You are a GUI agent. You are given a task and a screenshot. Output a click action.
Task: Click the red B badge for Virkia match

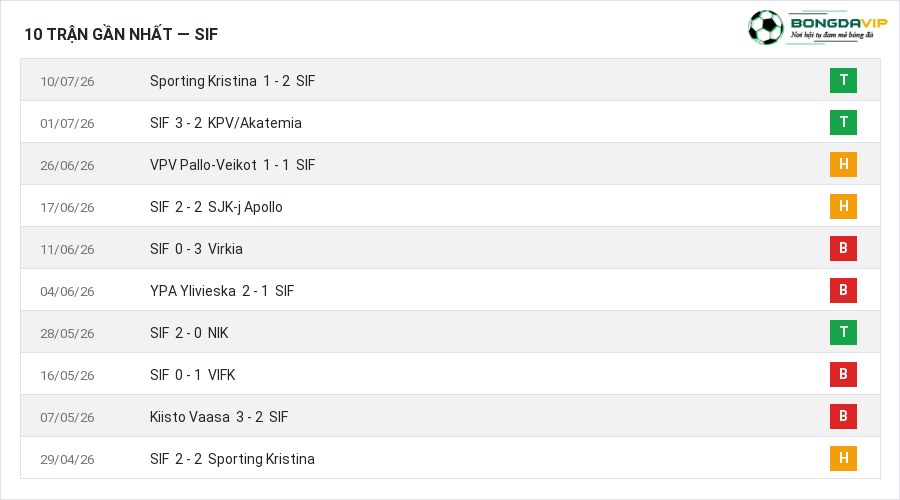click(x=843, y=248)
